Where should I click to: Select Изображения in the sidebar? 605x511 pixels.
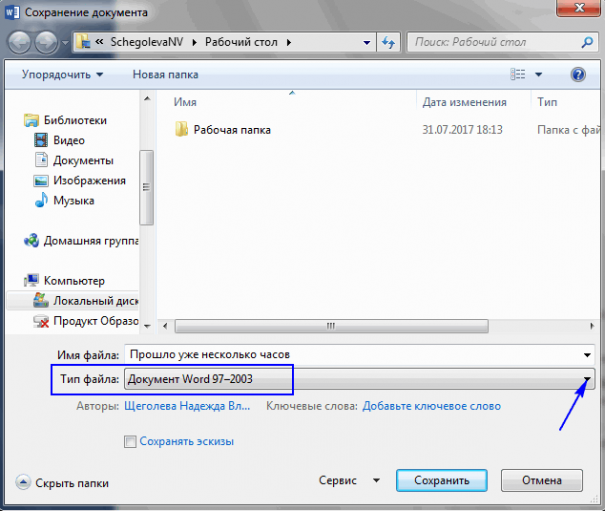point(89,180)
